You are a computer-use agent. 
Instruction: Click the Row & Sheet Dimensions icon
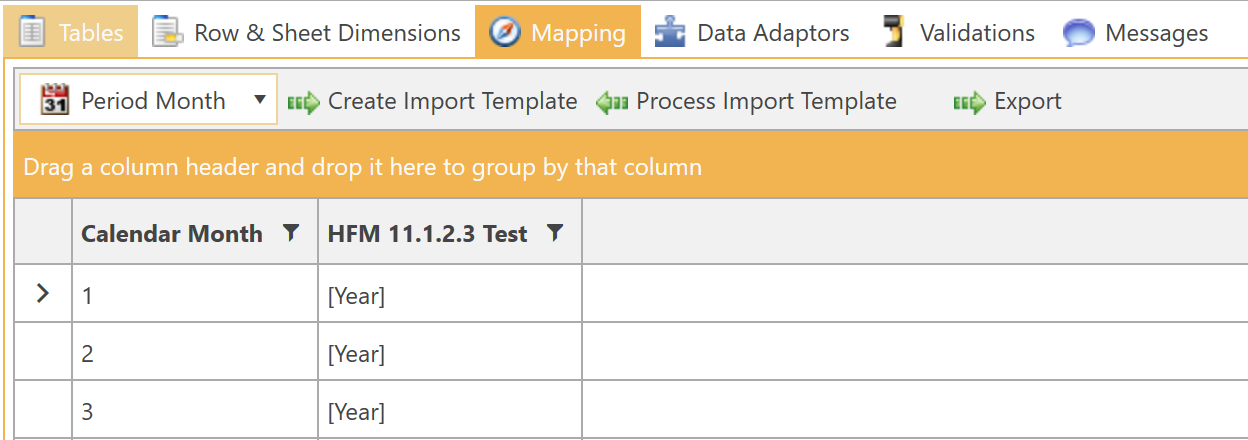[167, 33]
